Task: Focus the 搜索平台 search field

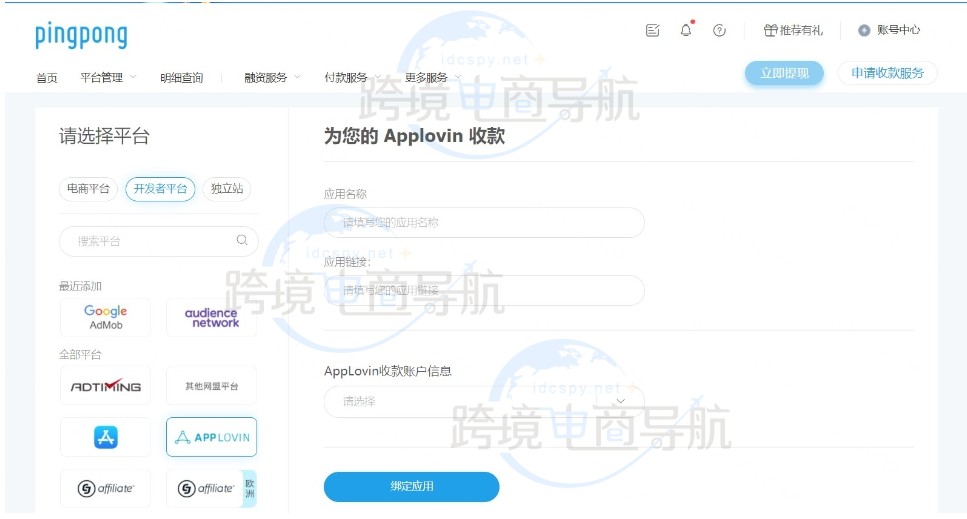Action: tap(158, 241)
